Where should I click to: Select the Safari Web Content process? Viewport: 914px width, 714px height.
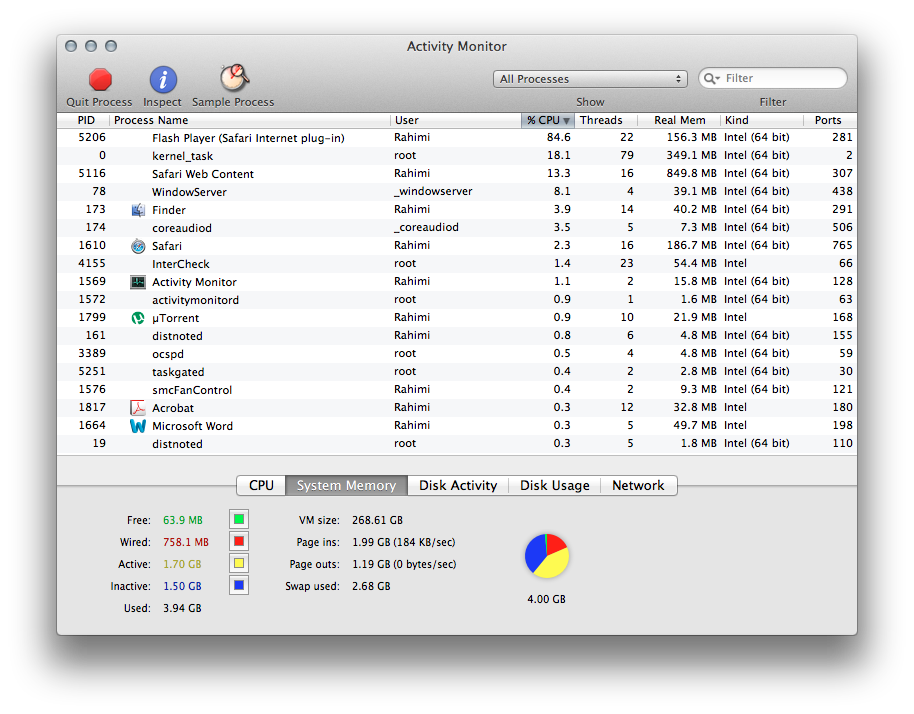pyautogui.click(x=457, y=174)
